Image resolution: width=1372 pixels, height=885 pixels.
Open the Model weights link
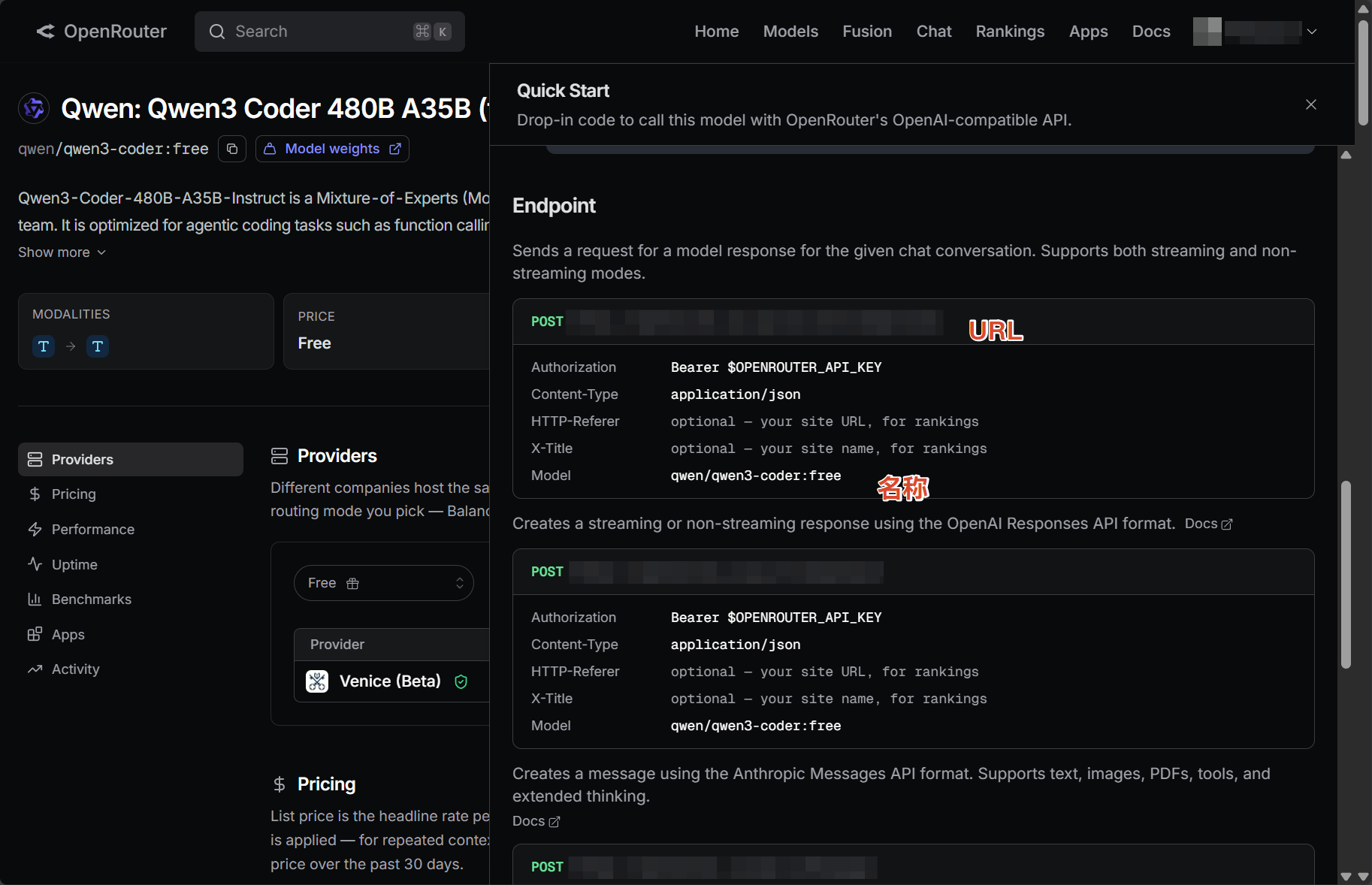[x=332, y=149]
